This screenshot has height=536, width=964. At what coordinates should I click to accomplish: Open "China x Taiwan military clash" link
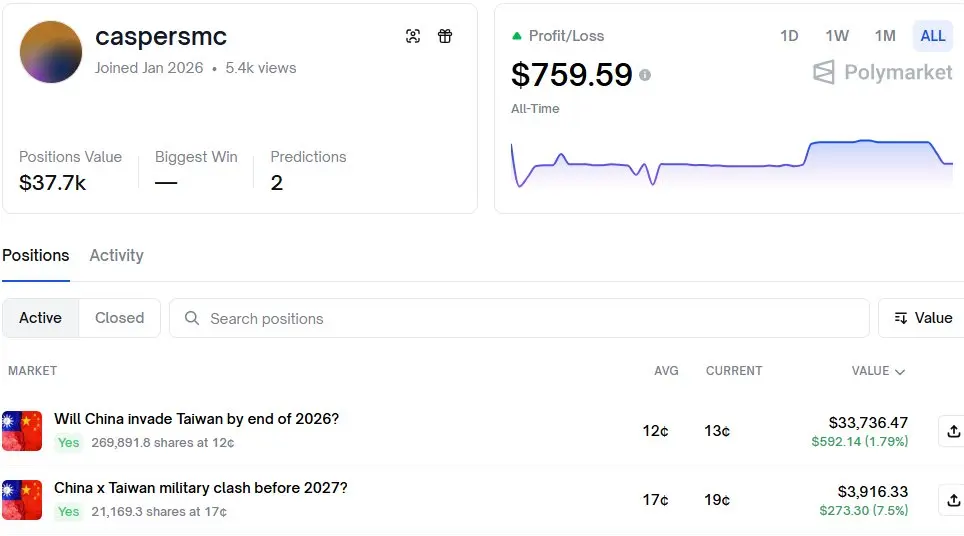[200, 488]
